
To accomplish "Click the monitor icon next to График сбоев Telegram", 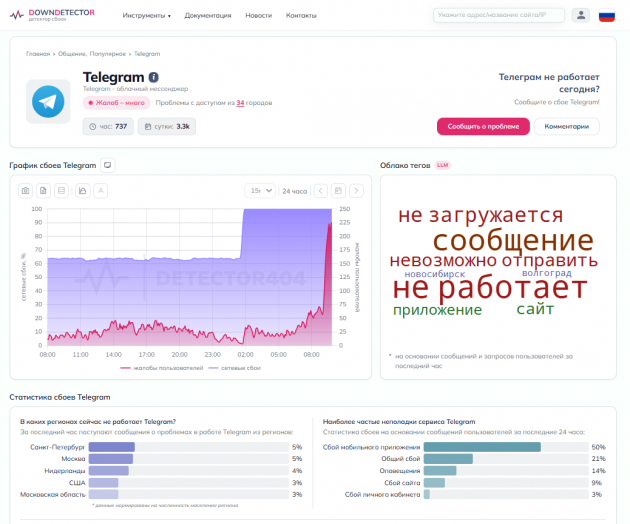I will 108,165.
